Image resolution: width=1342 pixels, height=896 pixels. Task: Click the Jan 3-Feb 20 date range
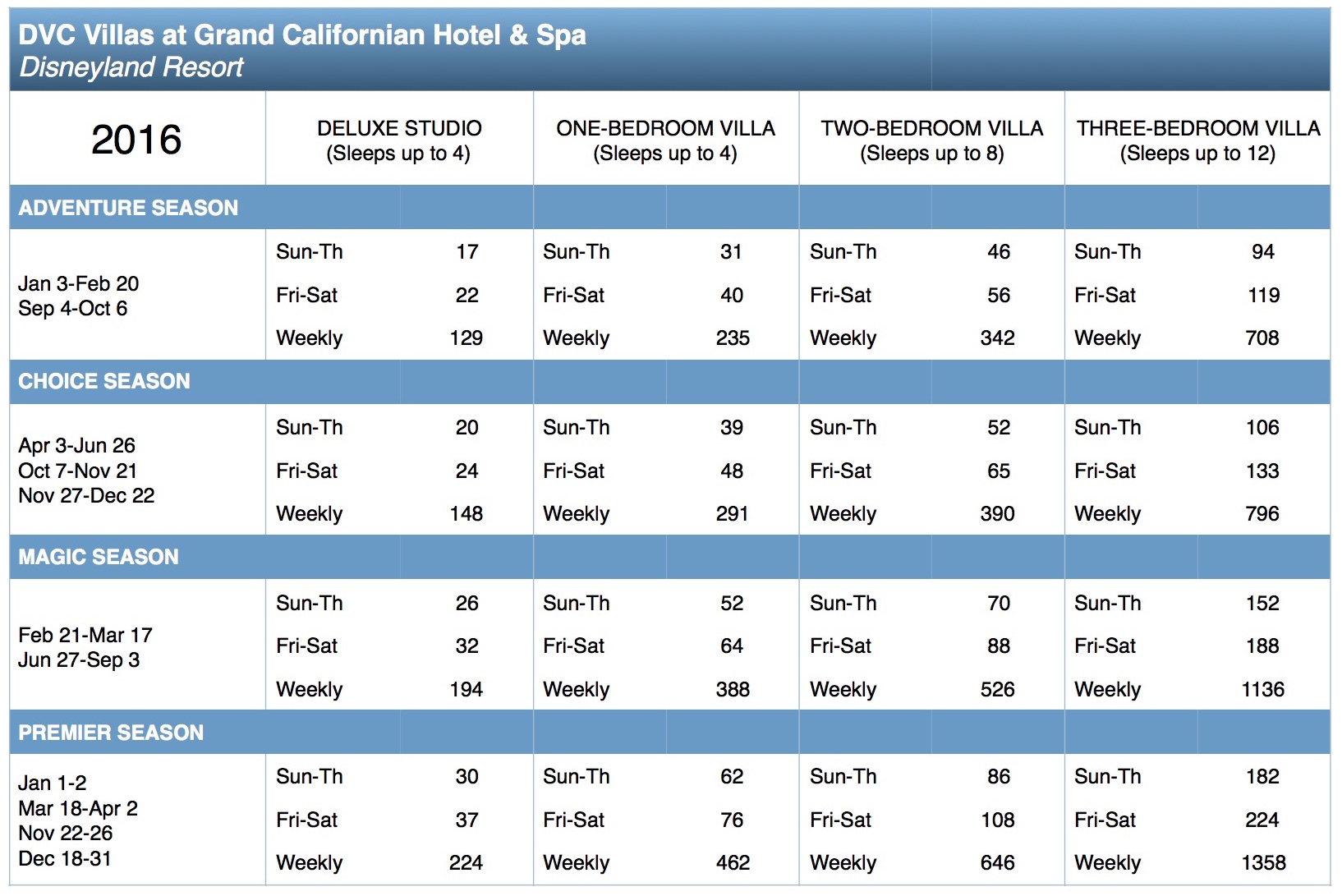tap(79, 283)
